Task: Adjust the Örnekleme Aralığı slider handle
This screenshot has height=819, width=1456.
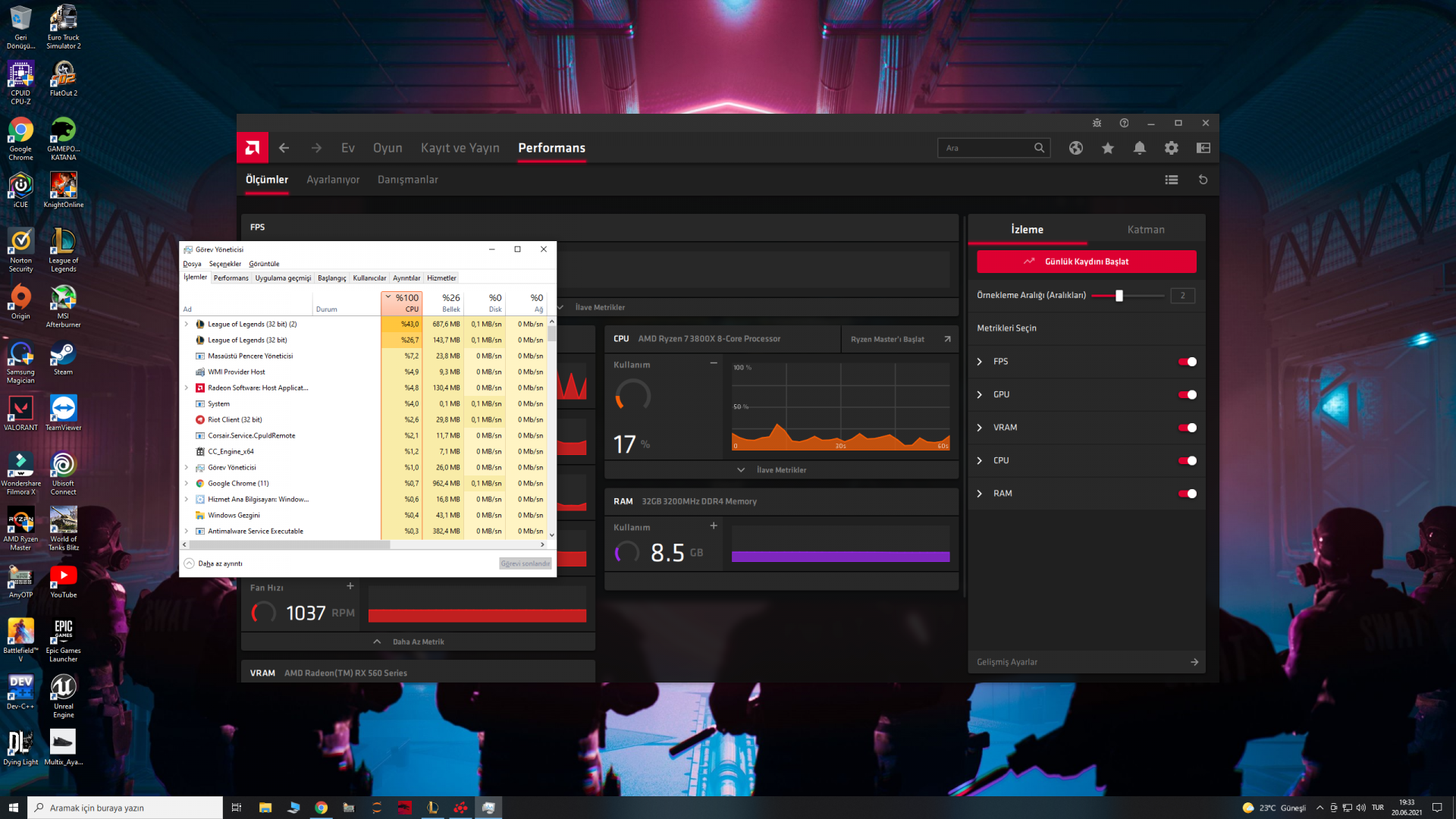Action: [x=1119, y=296]
